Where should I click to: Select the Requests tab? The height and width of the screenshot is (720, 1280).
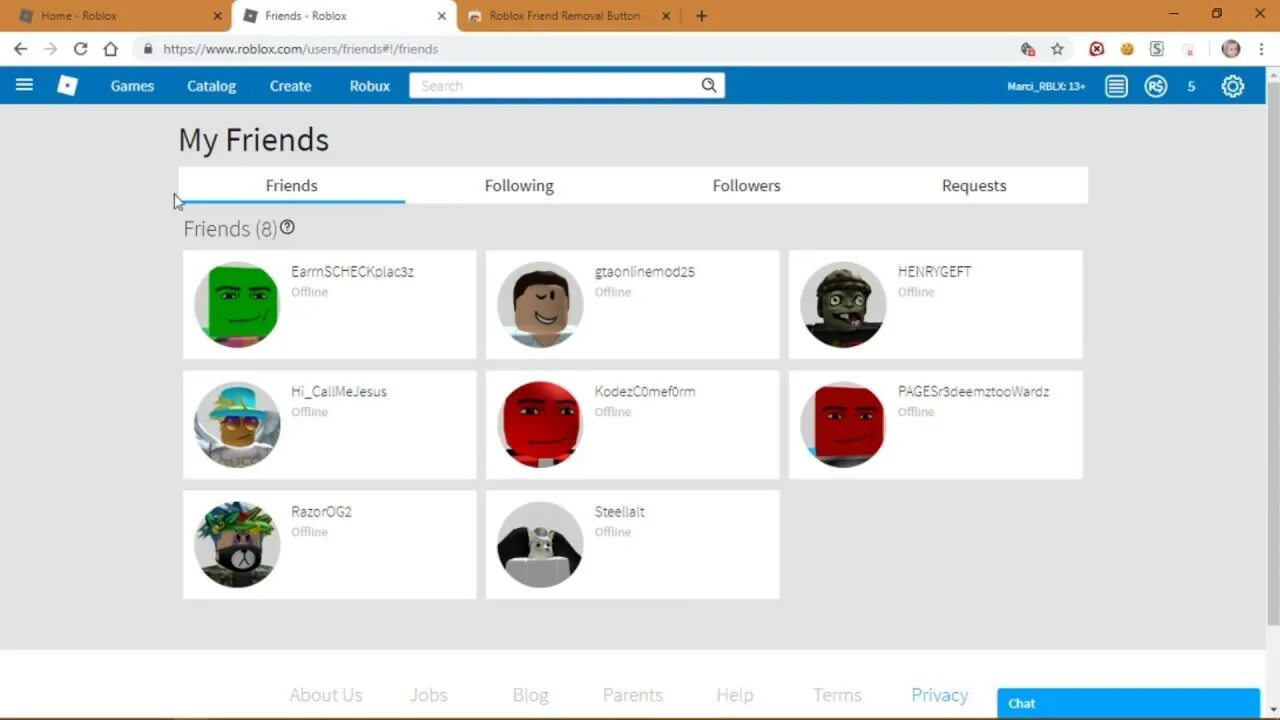(974, 185)
